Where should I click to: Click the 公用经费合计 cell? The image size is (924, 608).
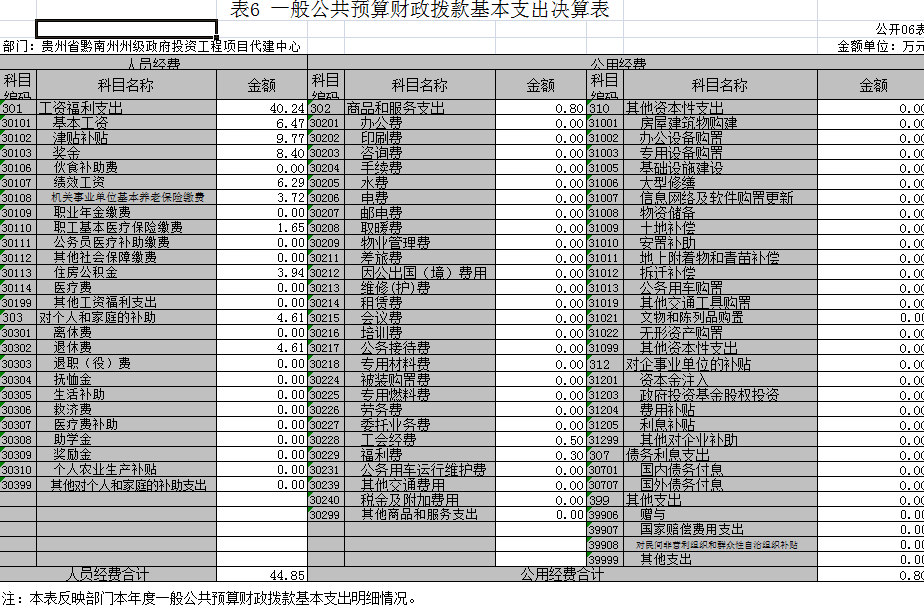pos(562,574)
